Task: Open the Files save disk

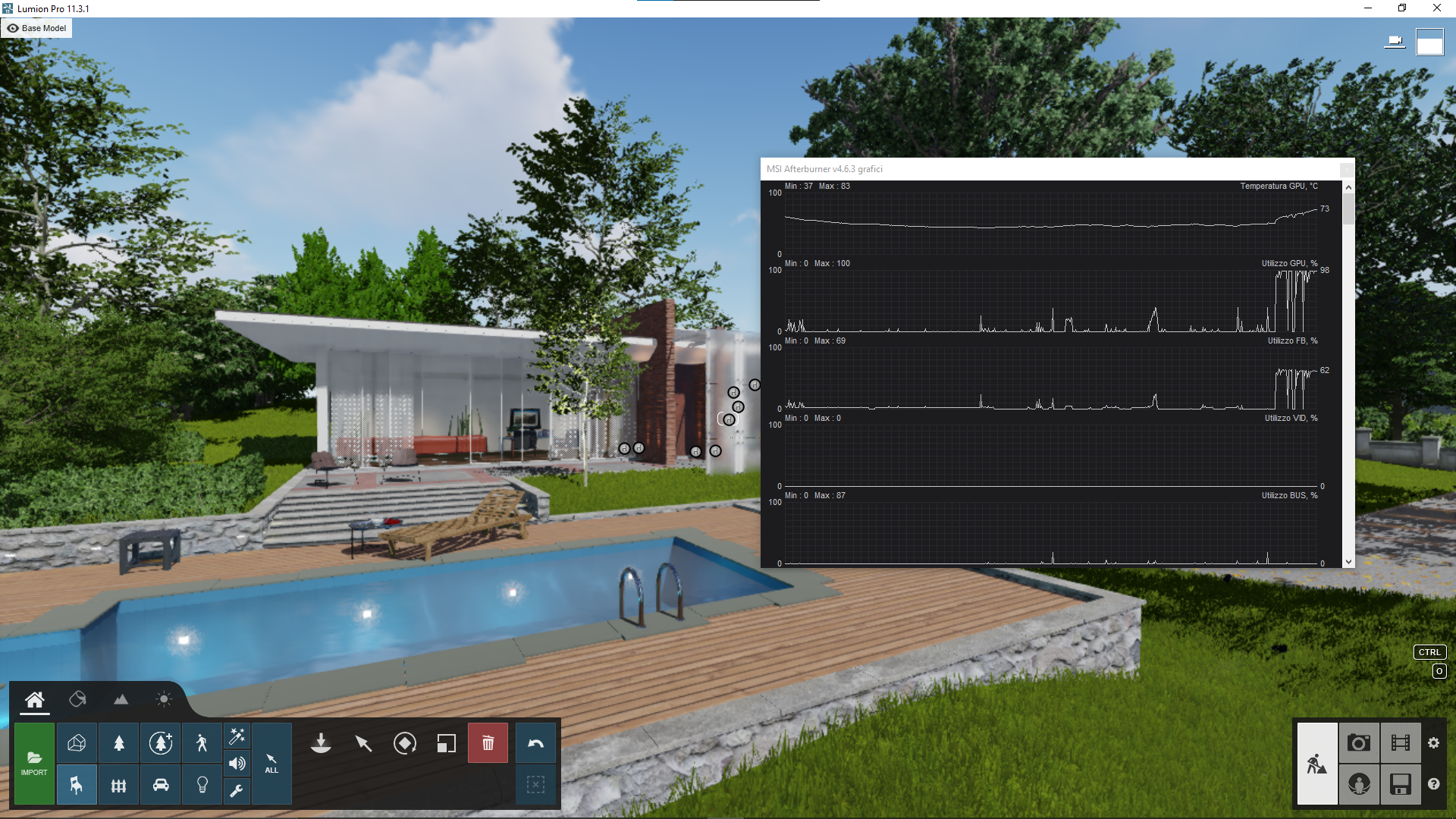Action: tap(1401, 784)
